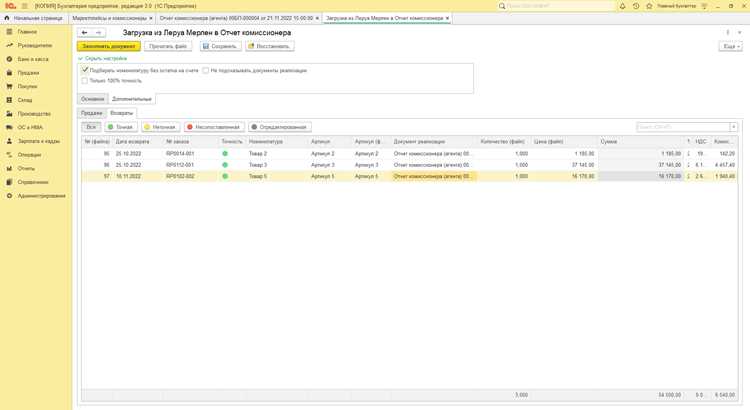Click the Прочитать файл button
Viewport: 750px width, 410px height.
tap(168, 46)
